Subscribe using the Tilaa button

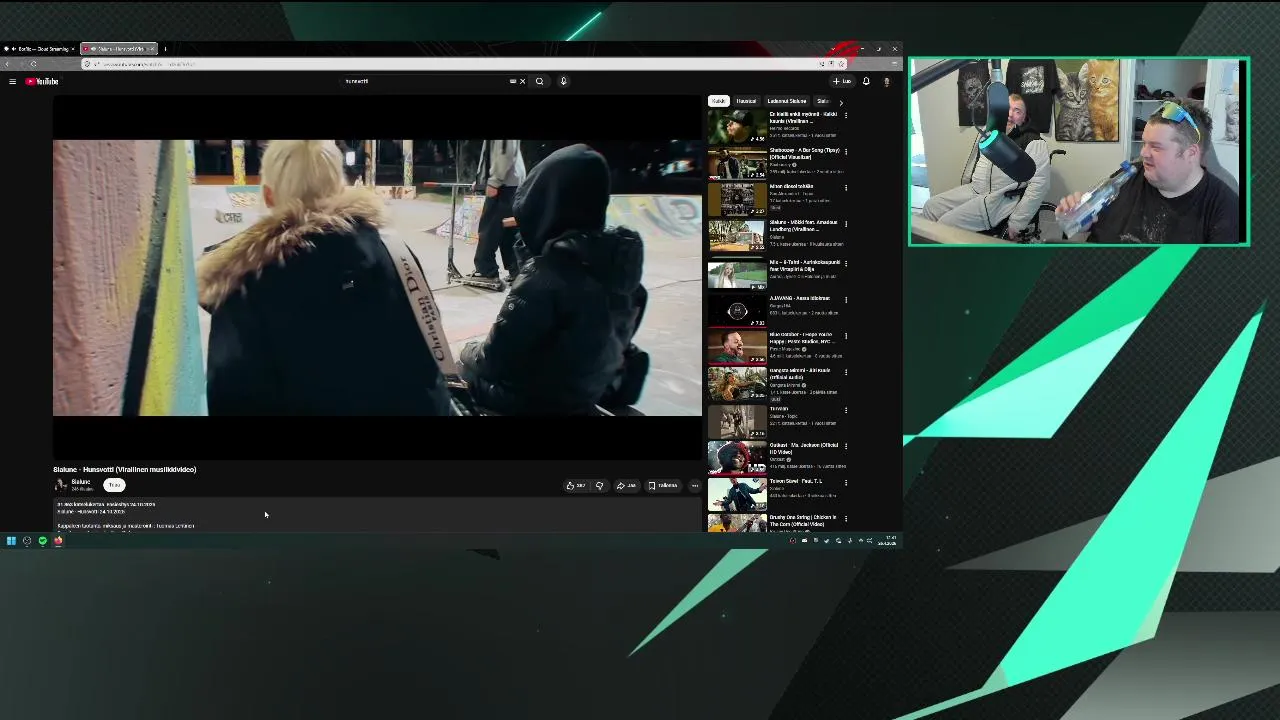(114, 485)
